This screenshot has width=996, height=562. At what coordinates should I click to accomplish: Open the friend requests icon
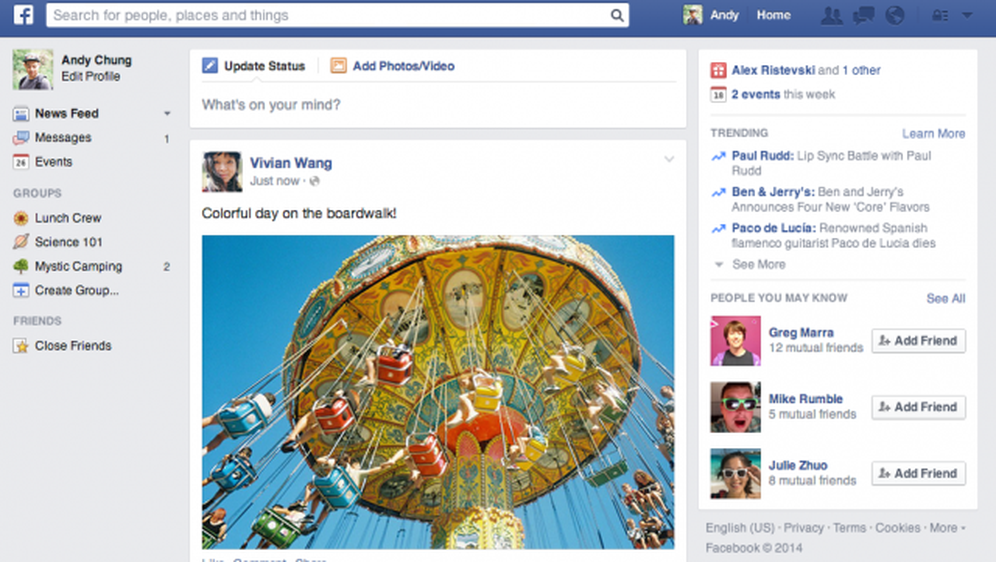[x=831, y=15]
